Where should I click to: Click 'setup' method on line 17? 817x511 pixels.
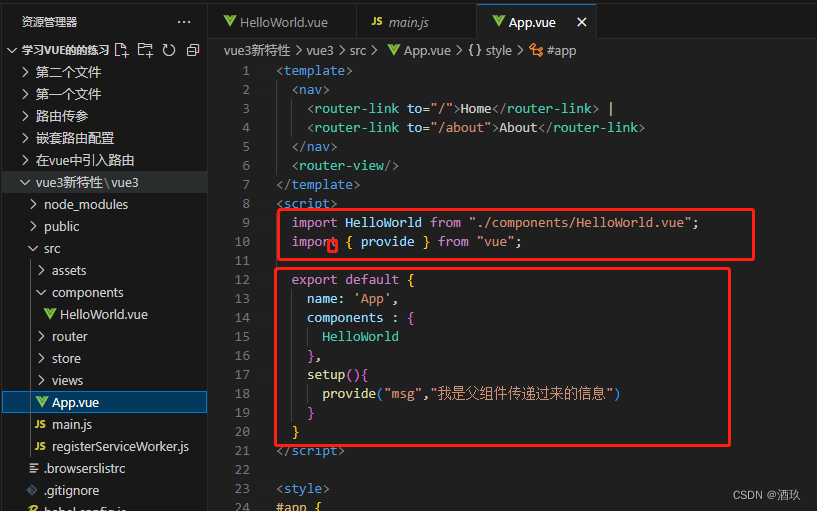(326, 375)
